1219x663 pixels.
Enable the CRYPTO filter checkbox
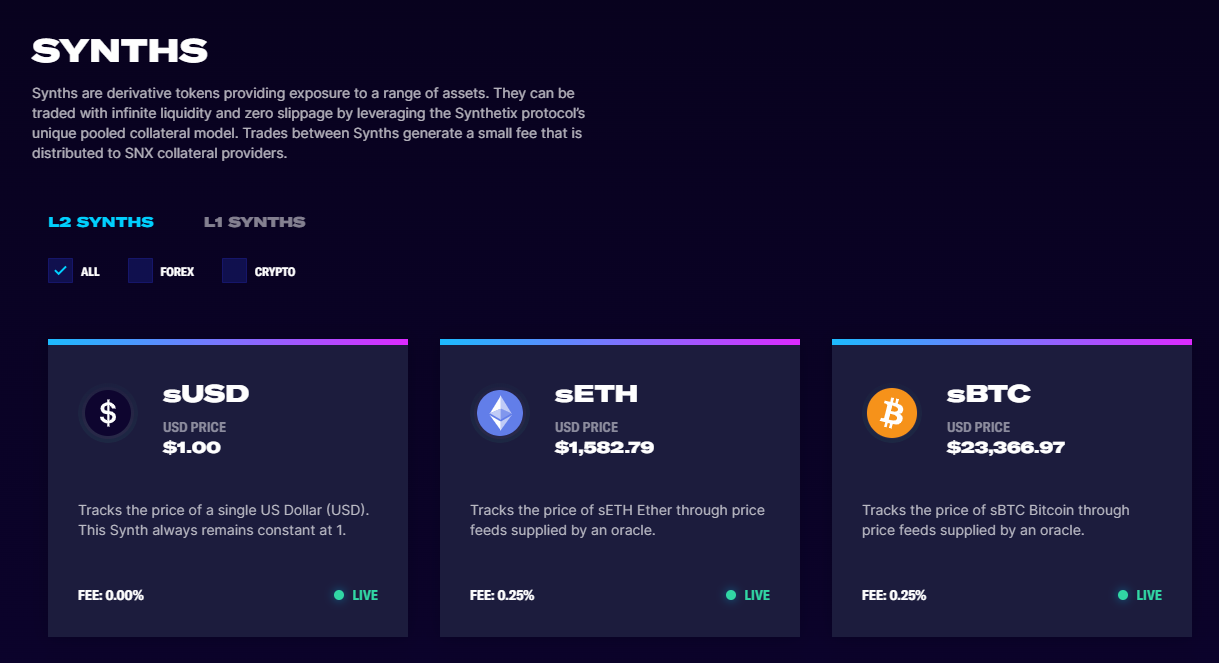click(234, 271)
